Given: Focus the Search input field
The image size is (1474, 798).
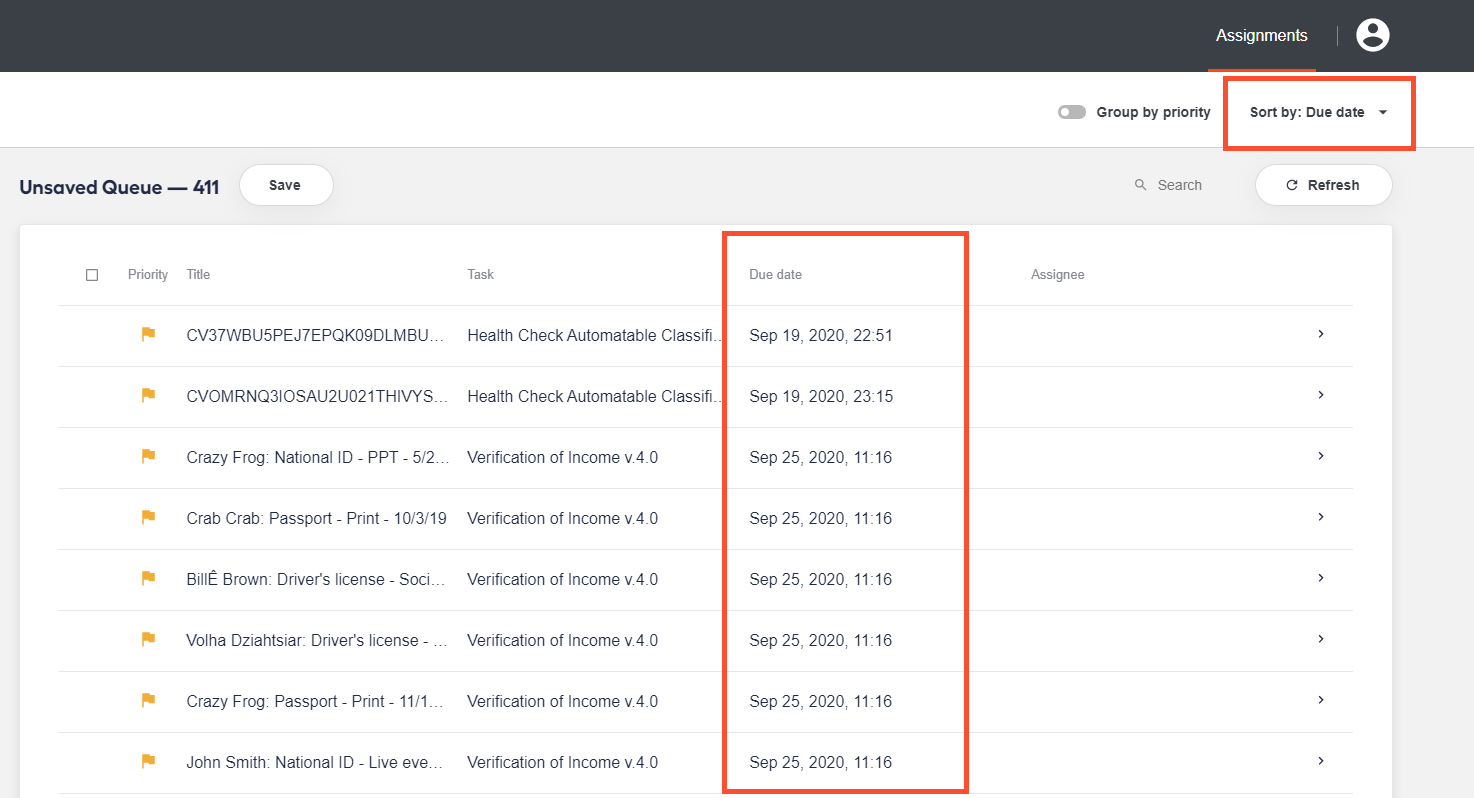Looking at the screenshot, I should coord(1180,185).
